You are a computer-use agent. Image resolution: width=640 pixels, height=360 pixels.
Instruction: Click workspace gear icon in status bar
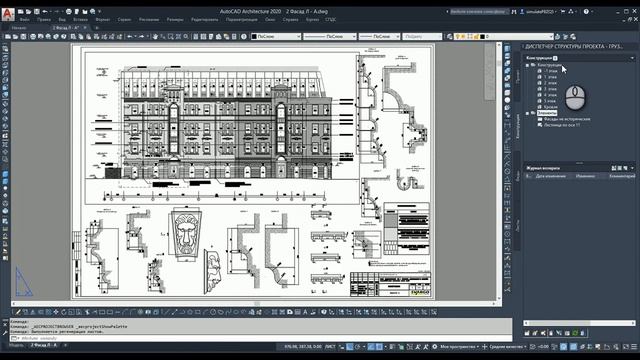[x=435, y=347]
